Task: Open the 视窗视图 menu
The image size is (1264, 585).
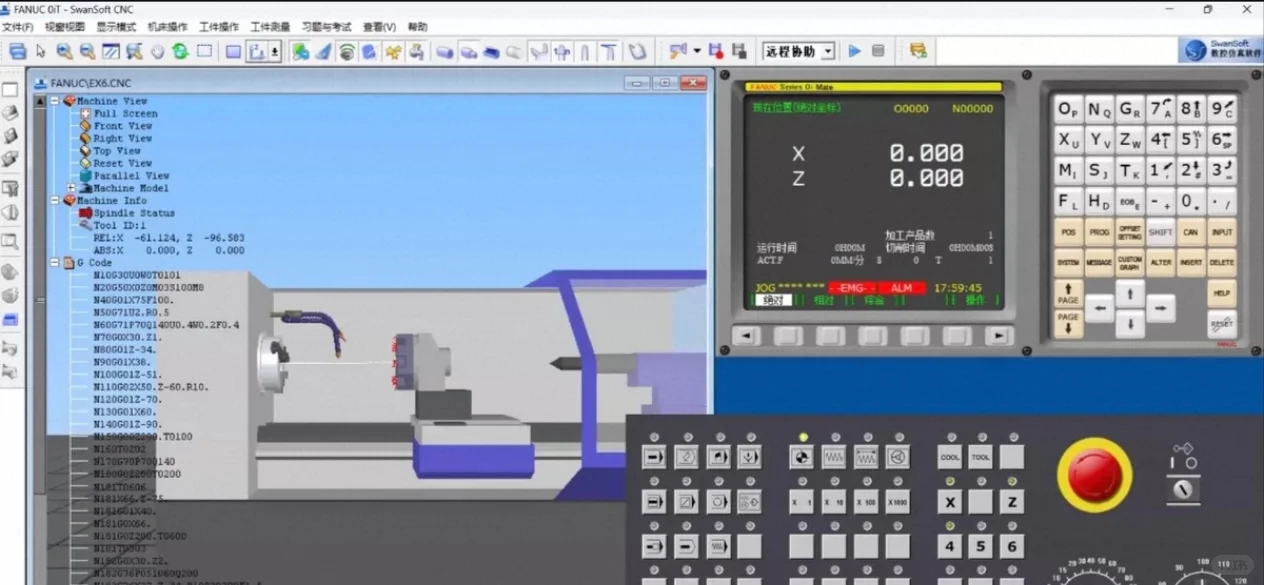Action: [x=65, y=27]
